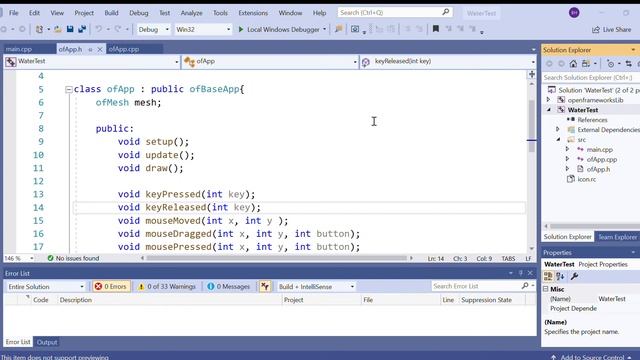Open the Build menu
The height and width of the screenshot is (360, 640).
click(x=111, y=13)
